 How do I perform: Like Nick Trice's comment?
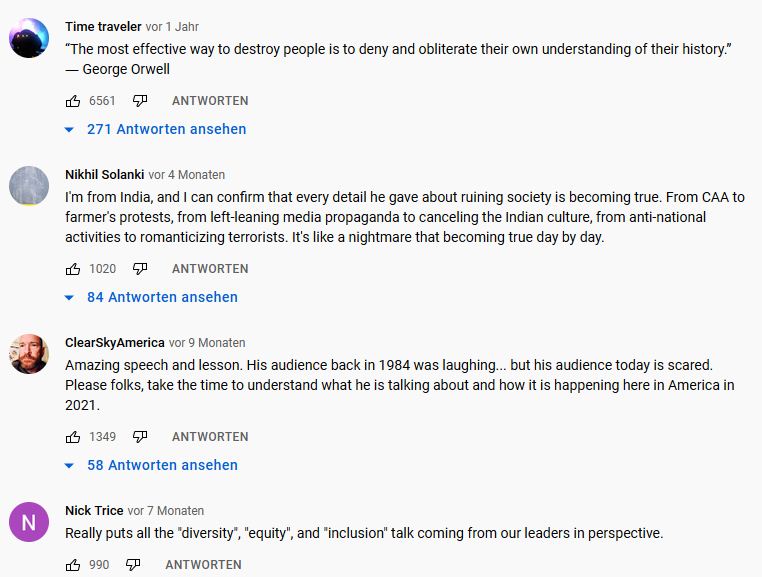coord(73,565)
